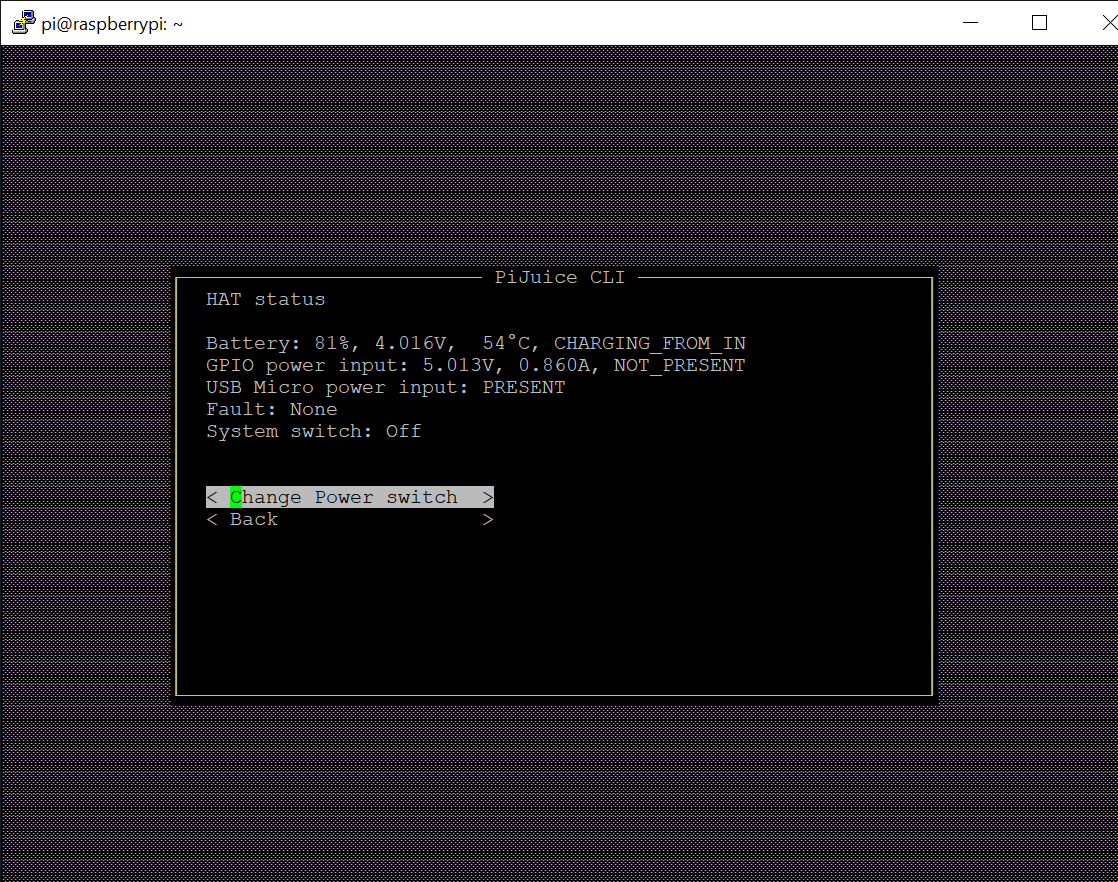Close the pi@raspberrypi terminal window

coord(1109,23)
